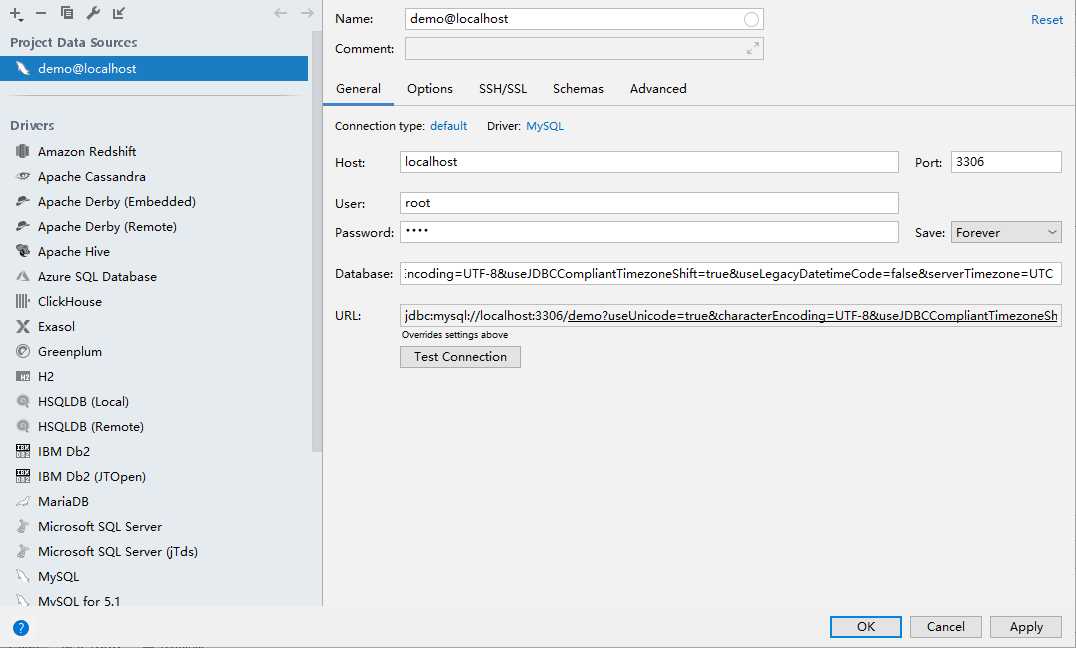Select the IBM Db2 (JTOpen) label
The width and height of the screenshot is (1076, 648).
pos(92,476)
